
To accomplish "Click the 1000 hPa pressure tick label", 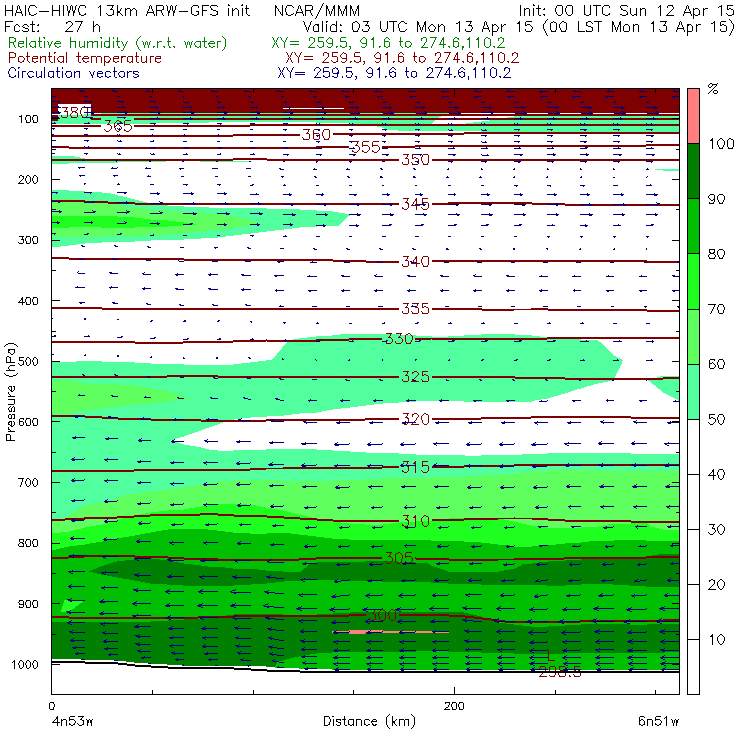I will pyautogui.click(x=25, y=664).
